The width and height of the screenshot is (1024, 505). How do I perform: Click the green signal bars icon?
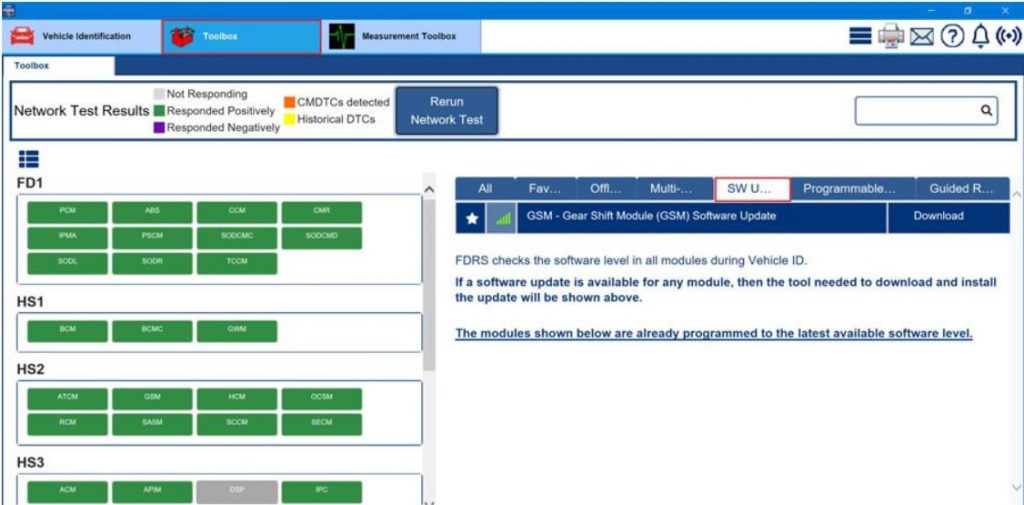tap(503, 217)
